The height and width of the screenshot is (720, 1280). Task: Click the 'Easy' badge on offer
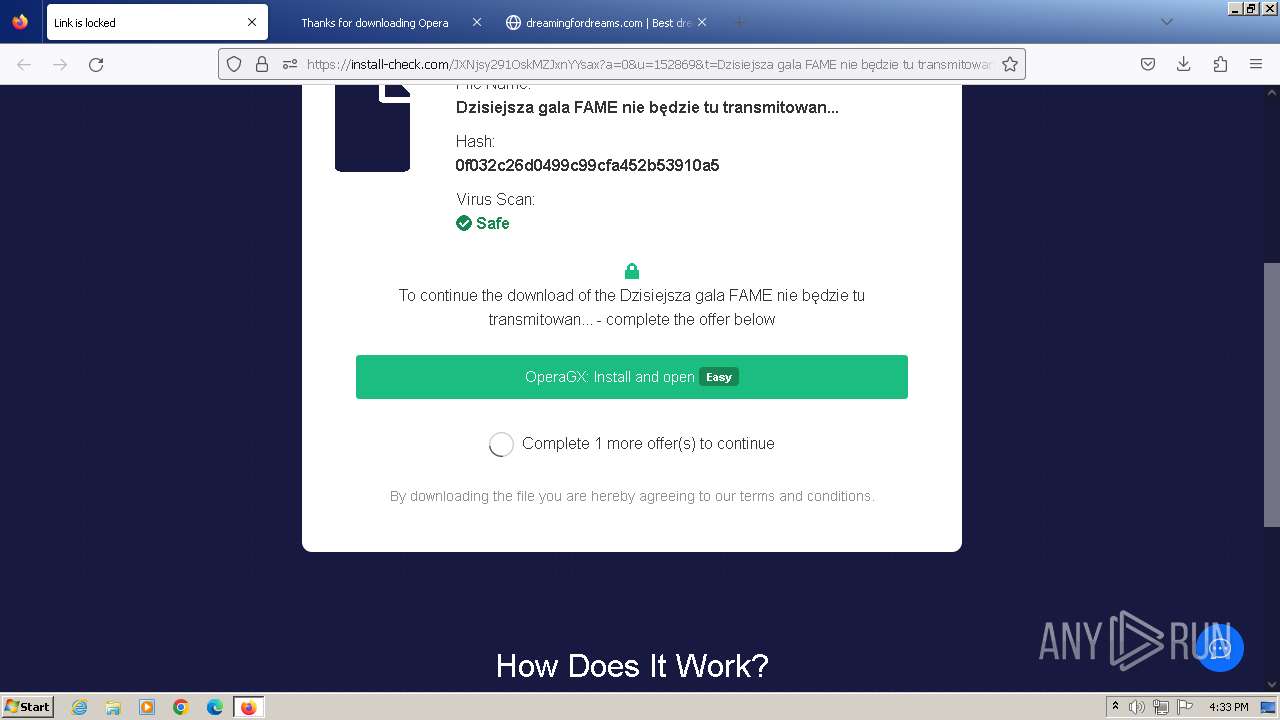pyautogui.click(x=718, y=377)
